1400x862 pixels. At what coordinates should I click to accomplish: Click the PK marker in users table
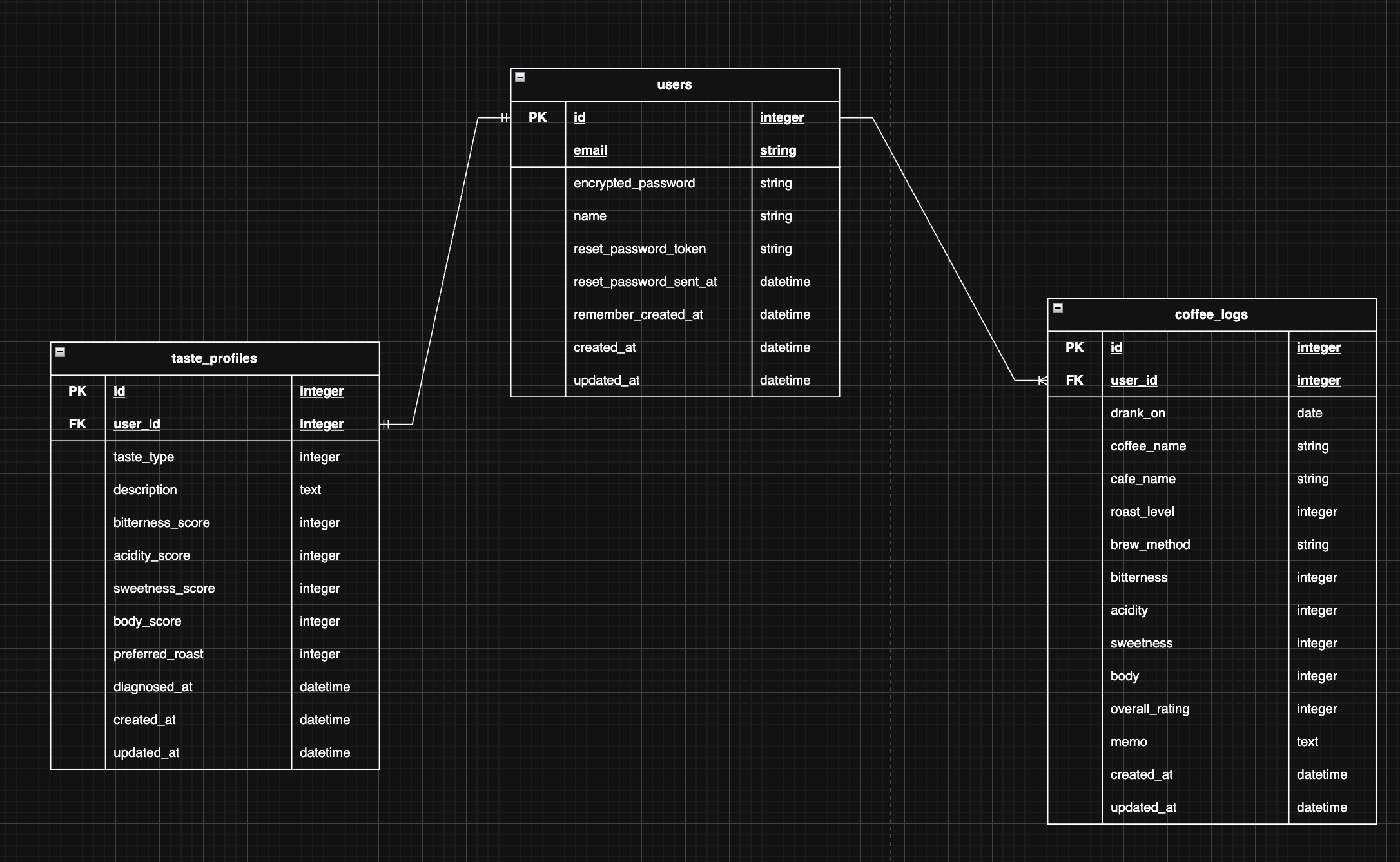coord(538,118)
